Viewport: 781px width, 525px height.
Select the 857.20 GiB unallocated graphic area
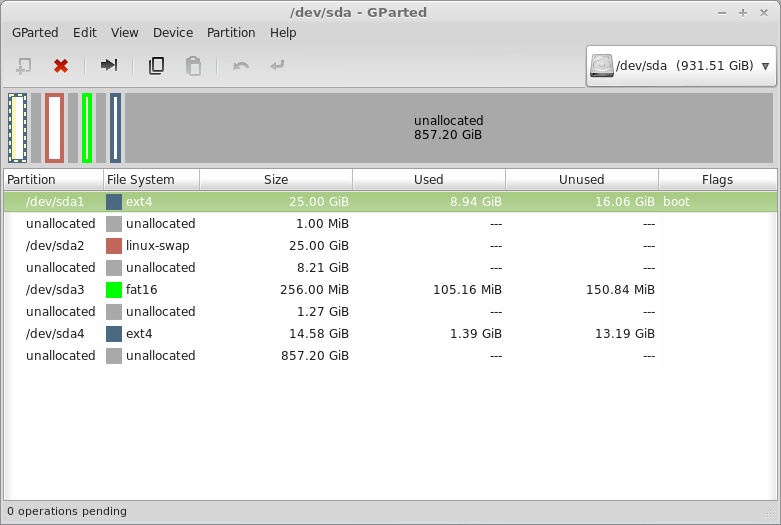(x=449, y=128)
